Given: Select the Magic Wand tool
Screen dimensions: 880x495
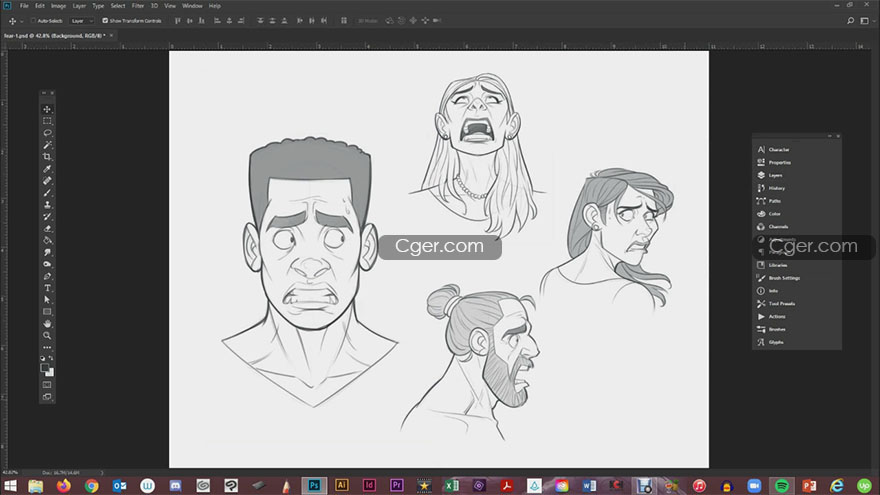Looking at the screenshot, I should [47, 145].
